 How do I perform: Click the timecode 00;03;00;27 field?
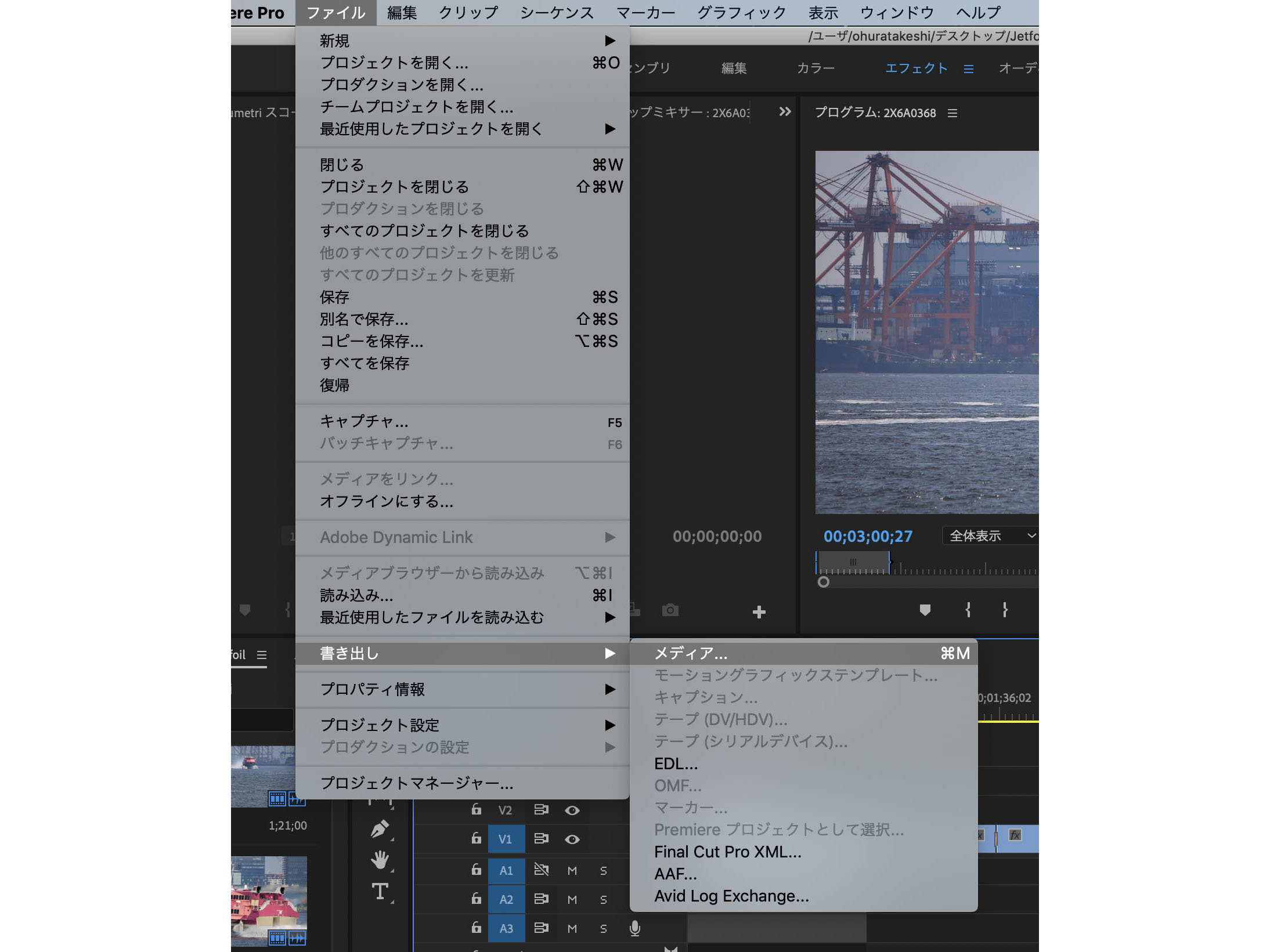click(x=867, y=536)
